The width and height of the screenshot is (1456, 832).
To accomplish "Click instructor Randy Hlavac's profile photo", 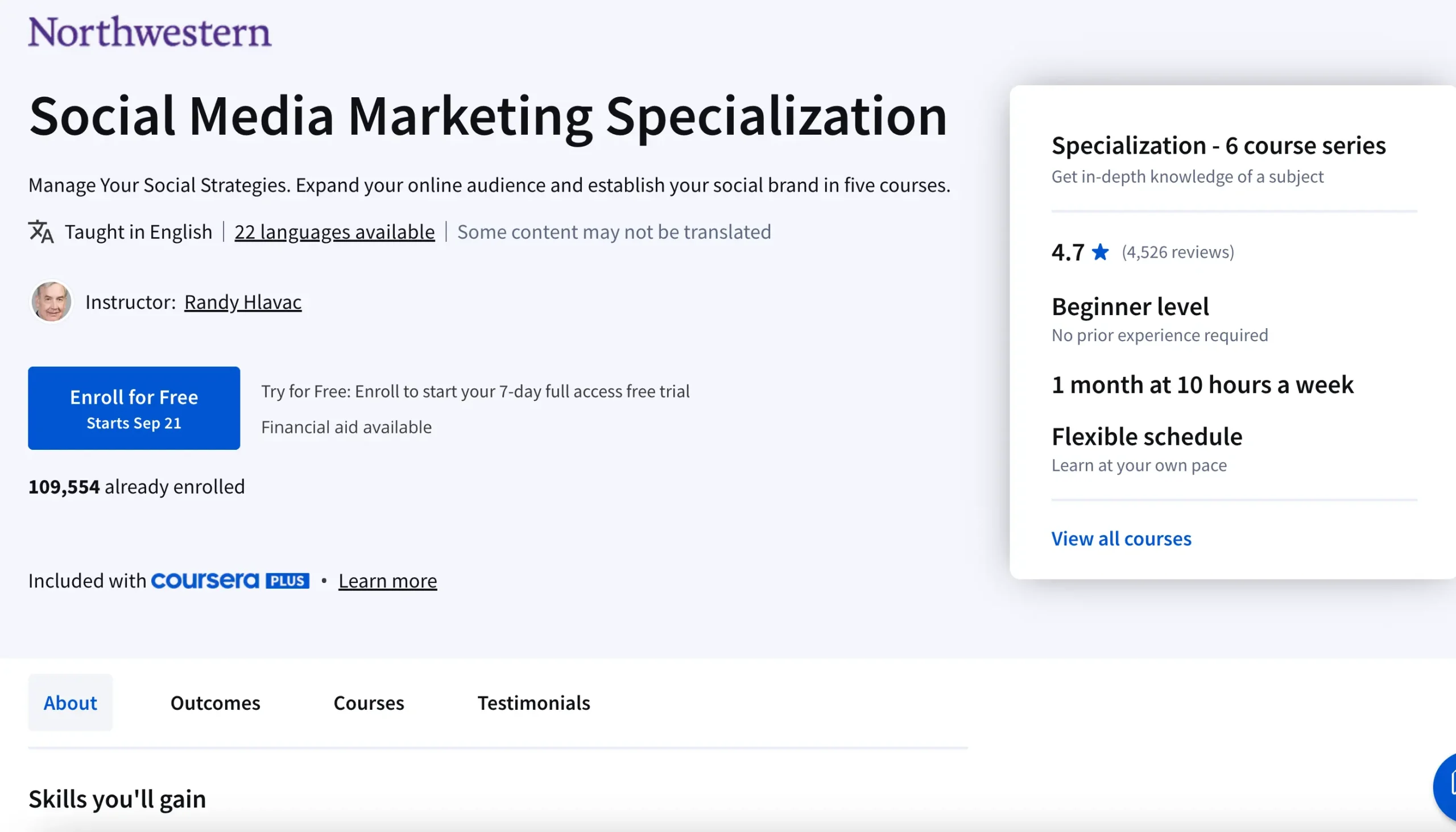I will (x=51, y=301).
